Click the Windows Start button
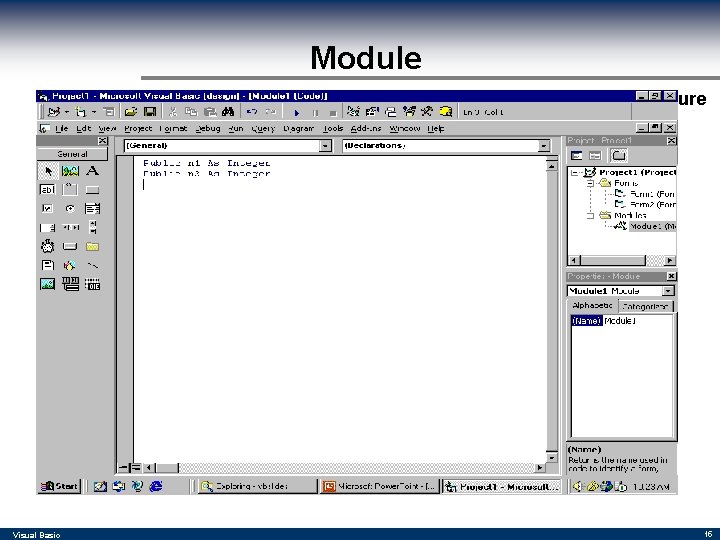Image resolution: width=720 pixels, height=540 pixels. pos(59,486)
